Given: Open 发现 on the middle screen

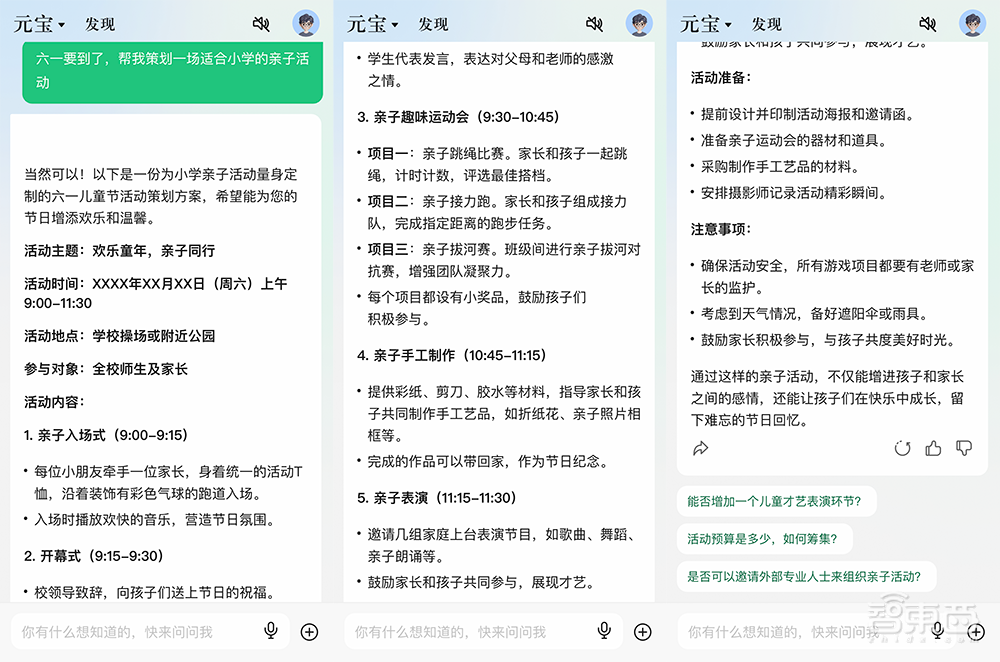Looking at the screenshot, I should pos(433,24).
